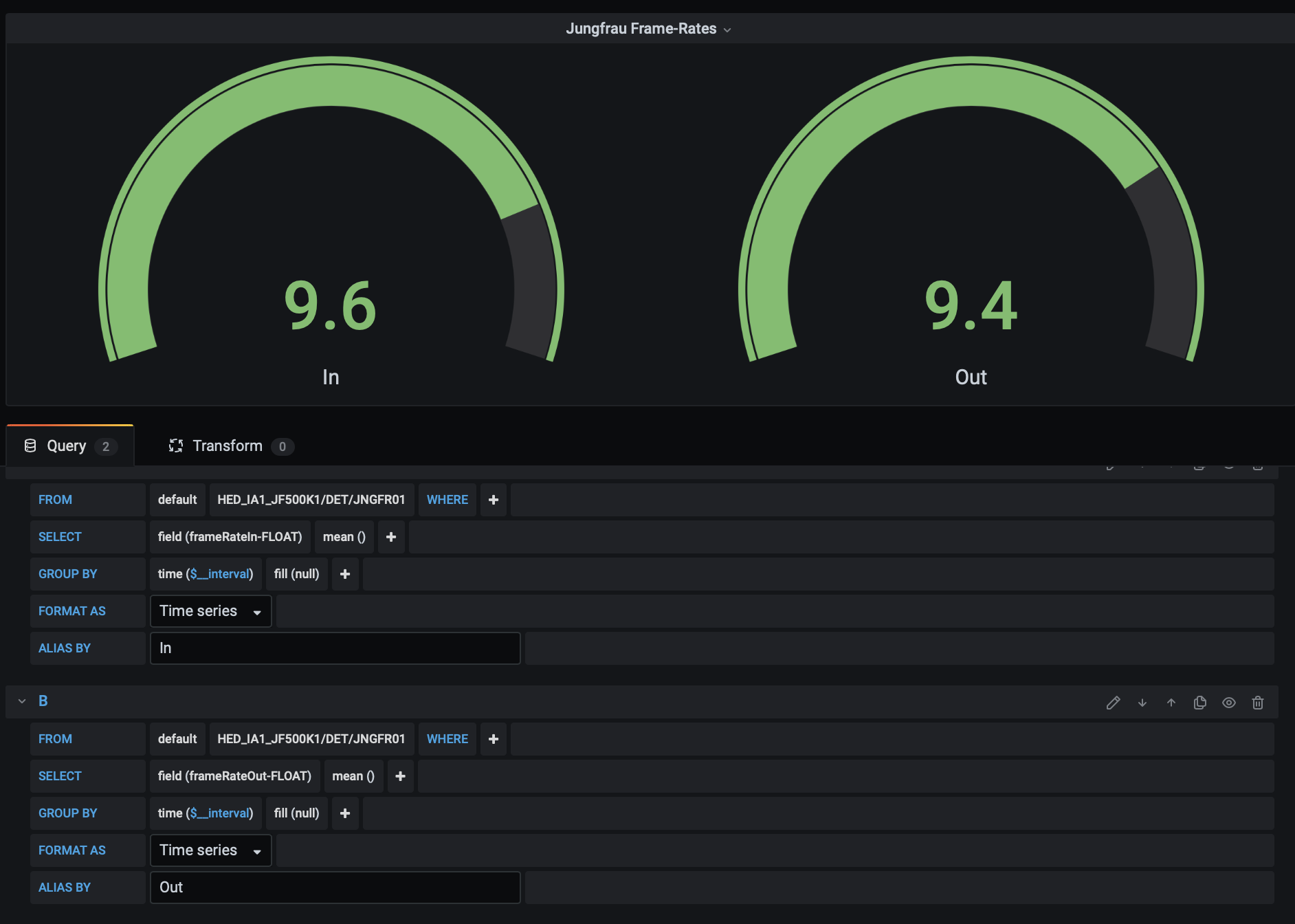1295x924 pixels.
Task: Click the pencil edit icon for query B
Action: point(1114,703)
